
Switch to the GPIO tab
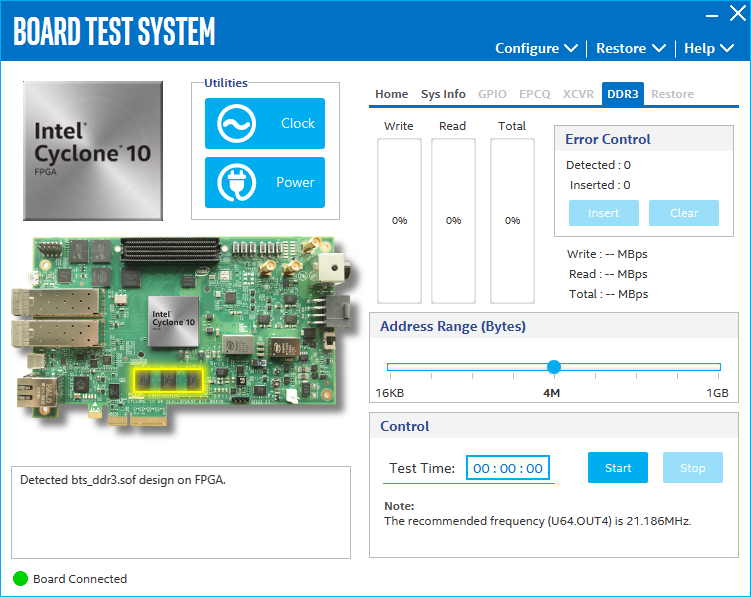(x=492, y=94)
